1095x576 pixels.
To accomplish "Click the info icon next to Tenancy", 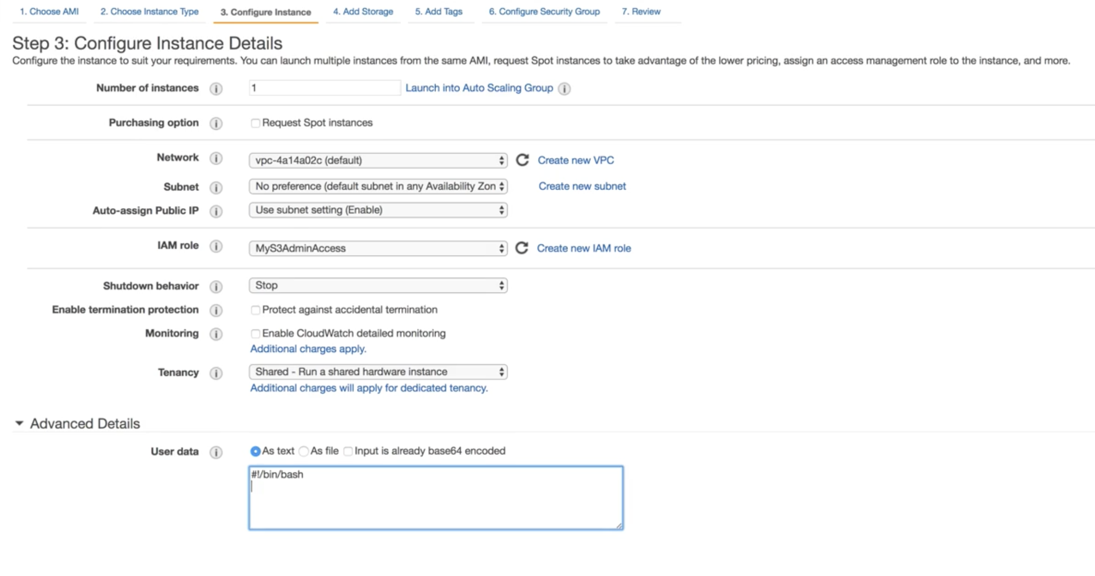I will pyautogui.click(x=216, y=372).
